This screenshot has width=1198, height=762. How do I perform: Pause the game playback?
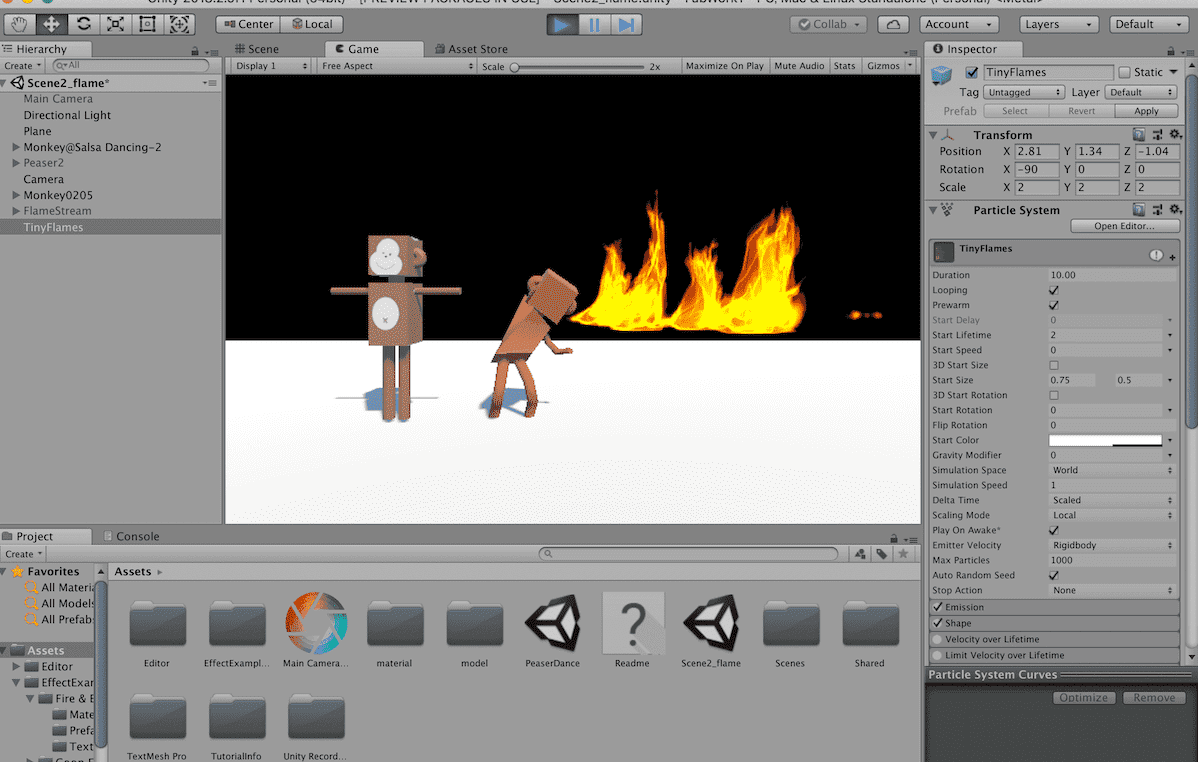click(x=594, y=24)
